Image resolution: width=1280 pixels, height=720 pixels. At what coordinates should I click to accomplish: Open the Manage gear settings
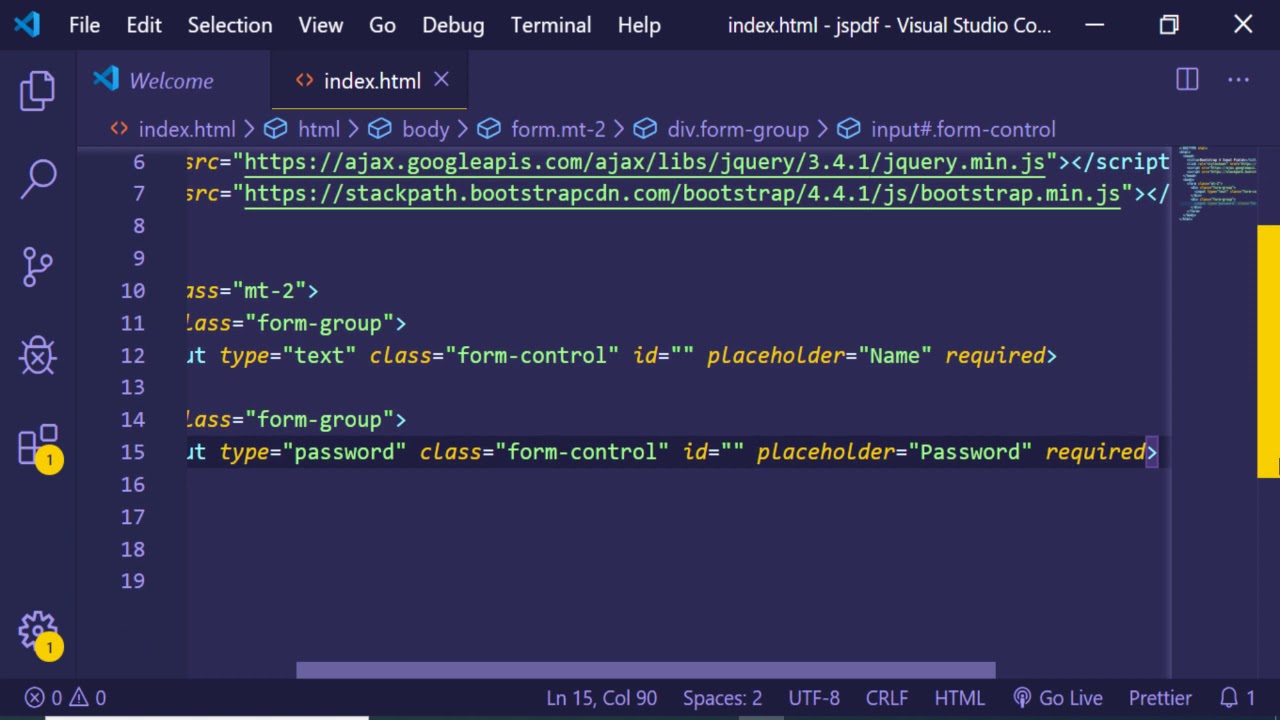pos(38,631)
